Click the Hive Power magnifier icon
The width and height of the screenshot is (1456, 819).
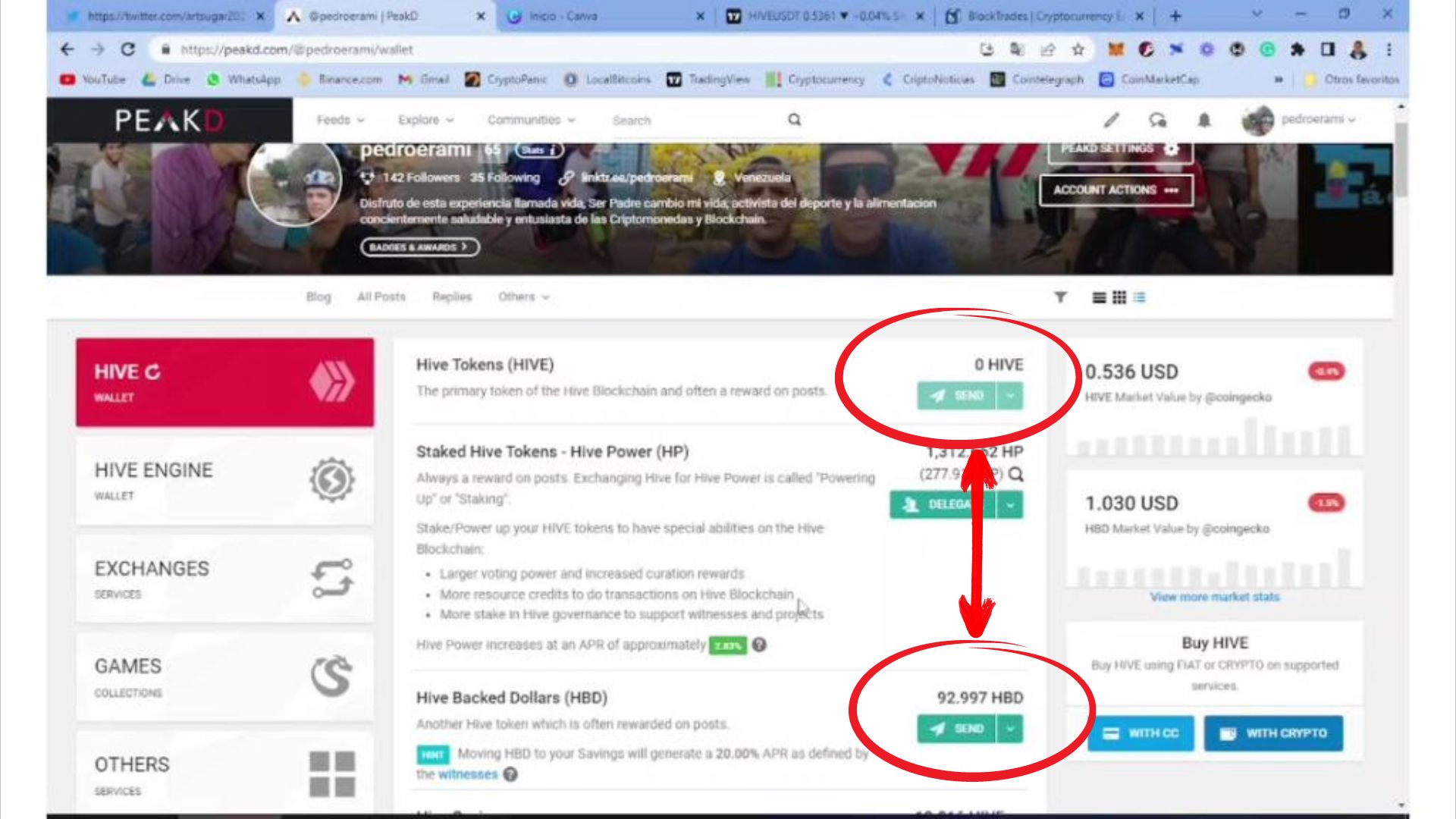1016,475
